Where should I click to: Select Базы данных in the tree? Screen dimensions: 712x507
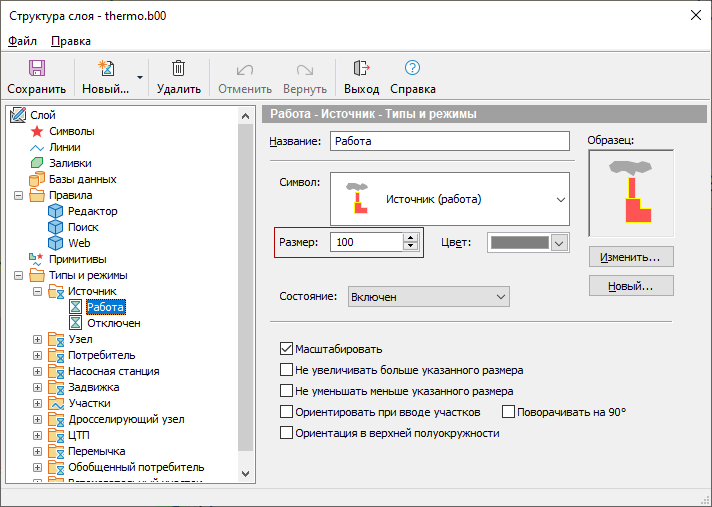click(x=82, y=179)
